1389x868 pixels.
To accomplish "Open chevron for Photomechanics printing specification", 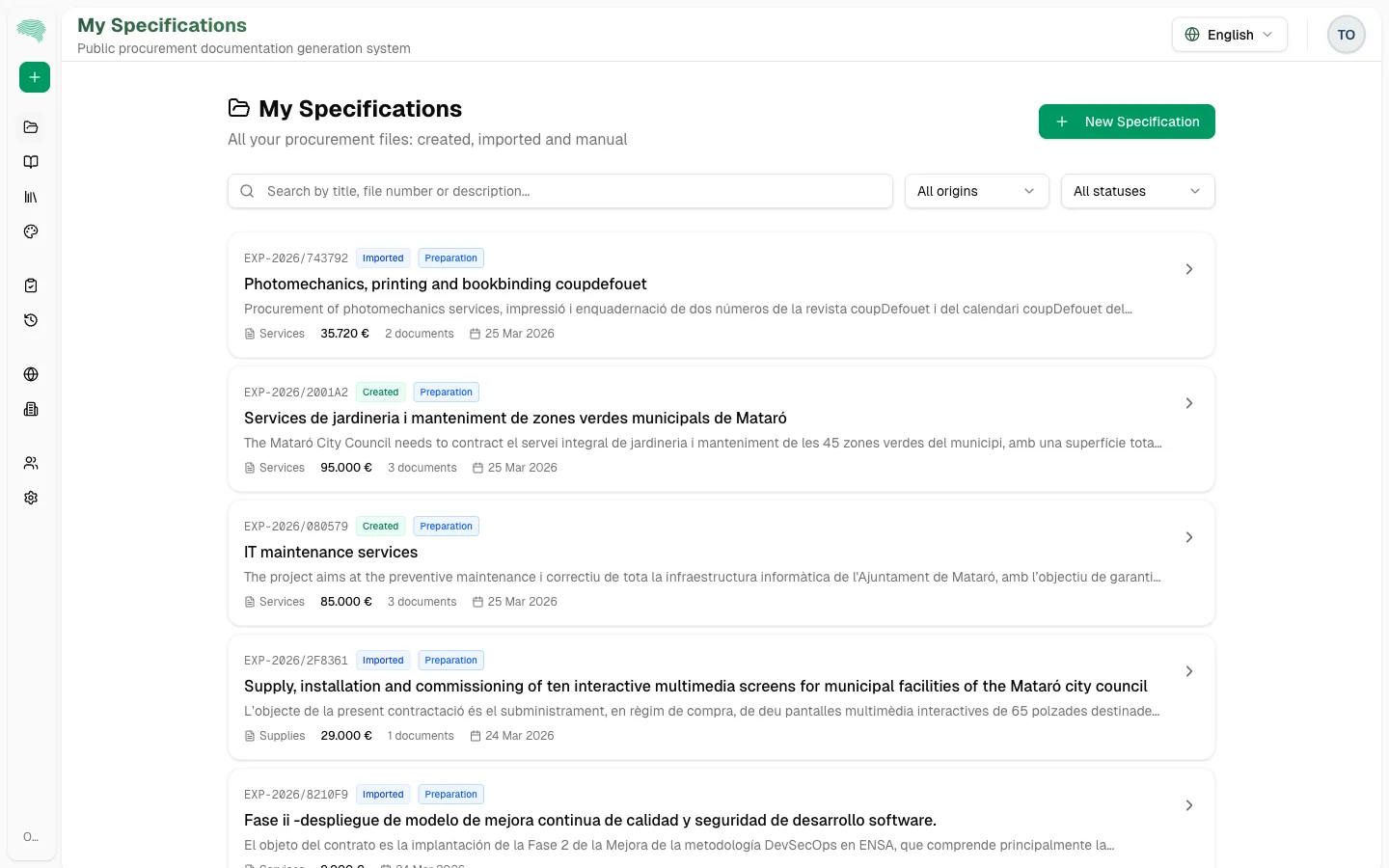I will [1188, 269].
